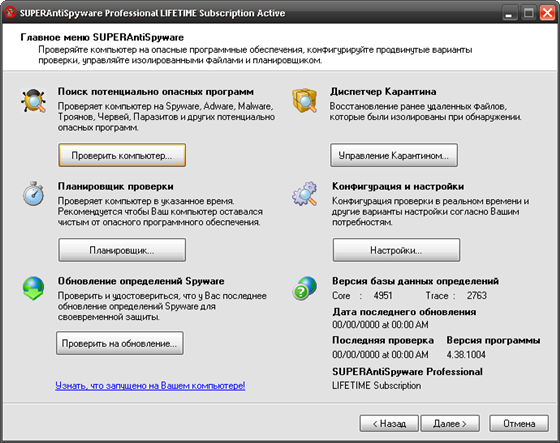560x443 pixels.
Task: Click the gears configuration icon
Action: [x=305, y=194]
